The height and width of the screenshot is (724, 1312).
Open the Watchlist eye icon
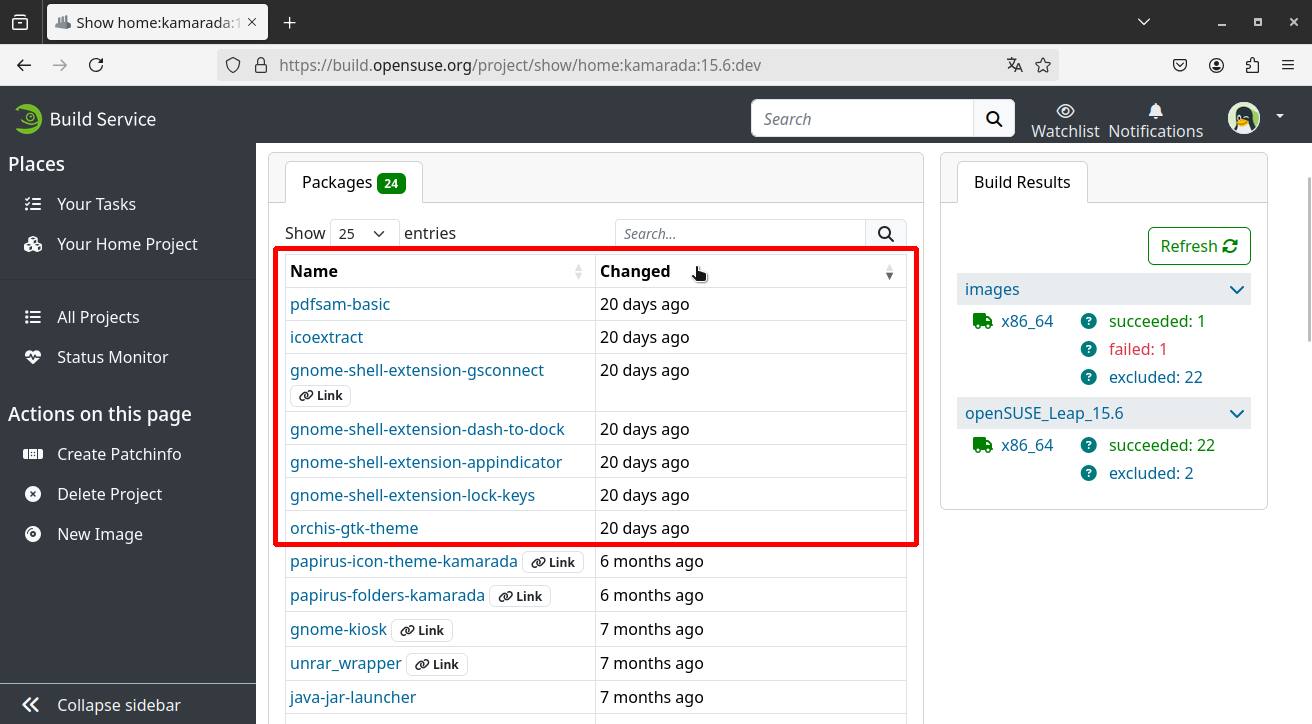click(1065, 110)
